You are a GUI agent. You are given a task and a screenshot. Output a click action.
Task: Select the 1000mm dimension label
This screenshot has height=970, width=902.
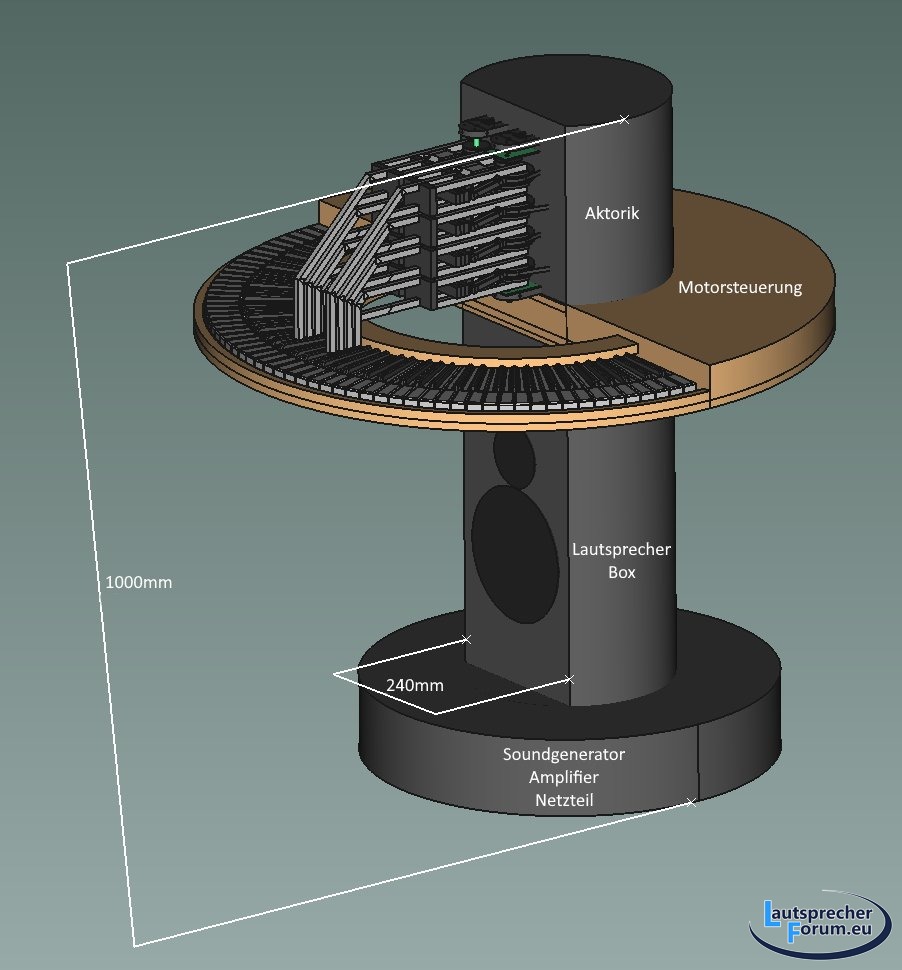[x=139, y=582]
